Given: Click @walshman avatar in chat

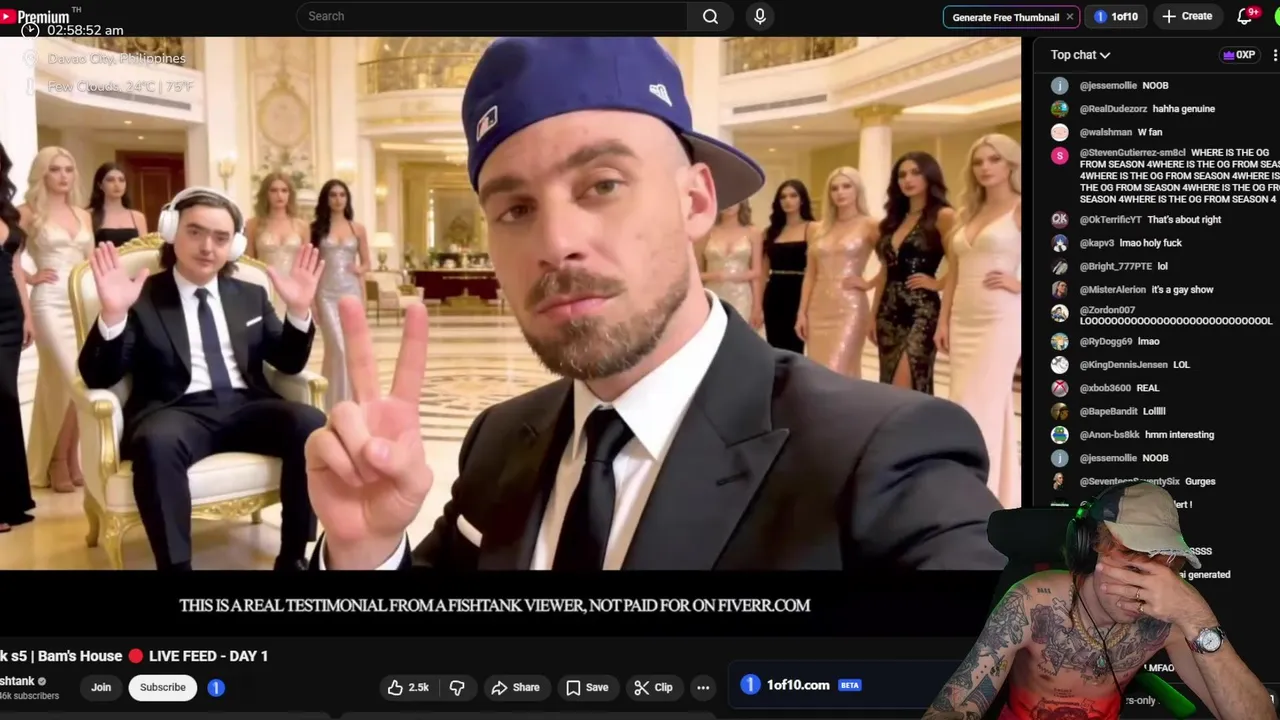Looking at the screenshot, I should point(1059,132).
